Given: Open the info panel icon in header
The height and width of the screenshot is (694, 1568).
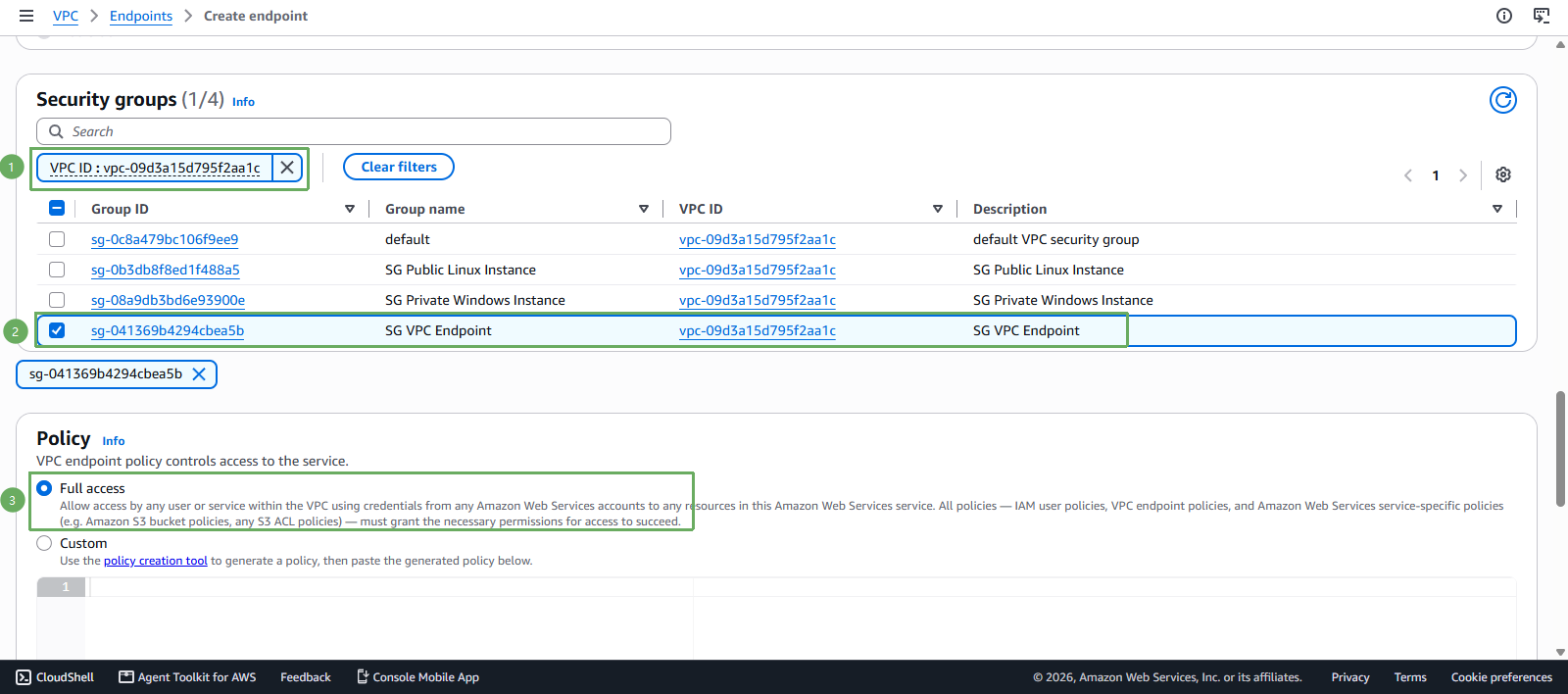Looking at the screenshot, I should (1504, 16).
